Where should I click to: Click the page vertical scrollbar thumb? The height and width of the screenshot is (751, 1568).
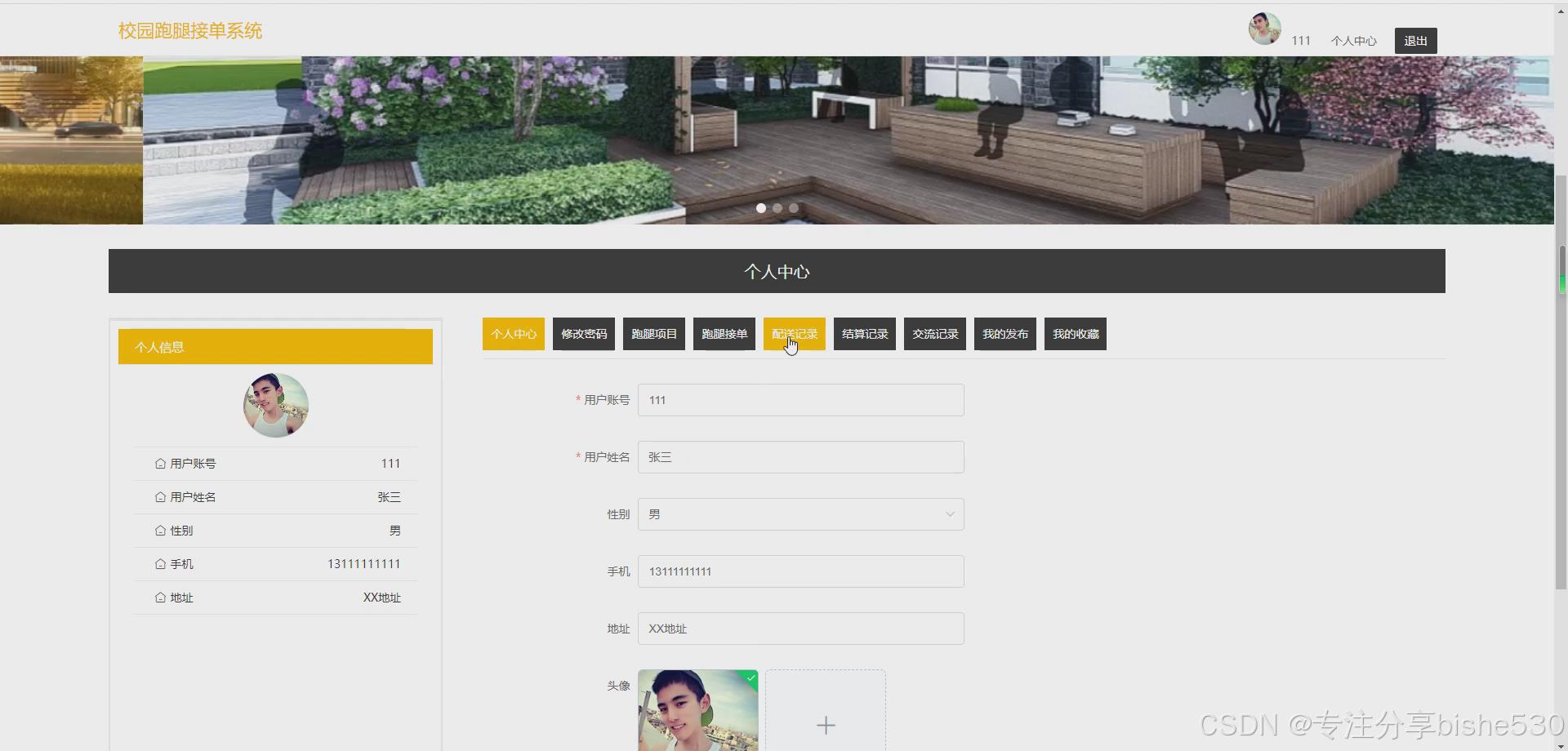coord(1561,382)
